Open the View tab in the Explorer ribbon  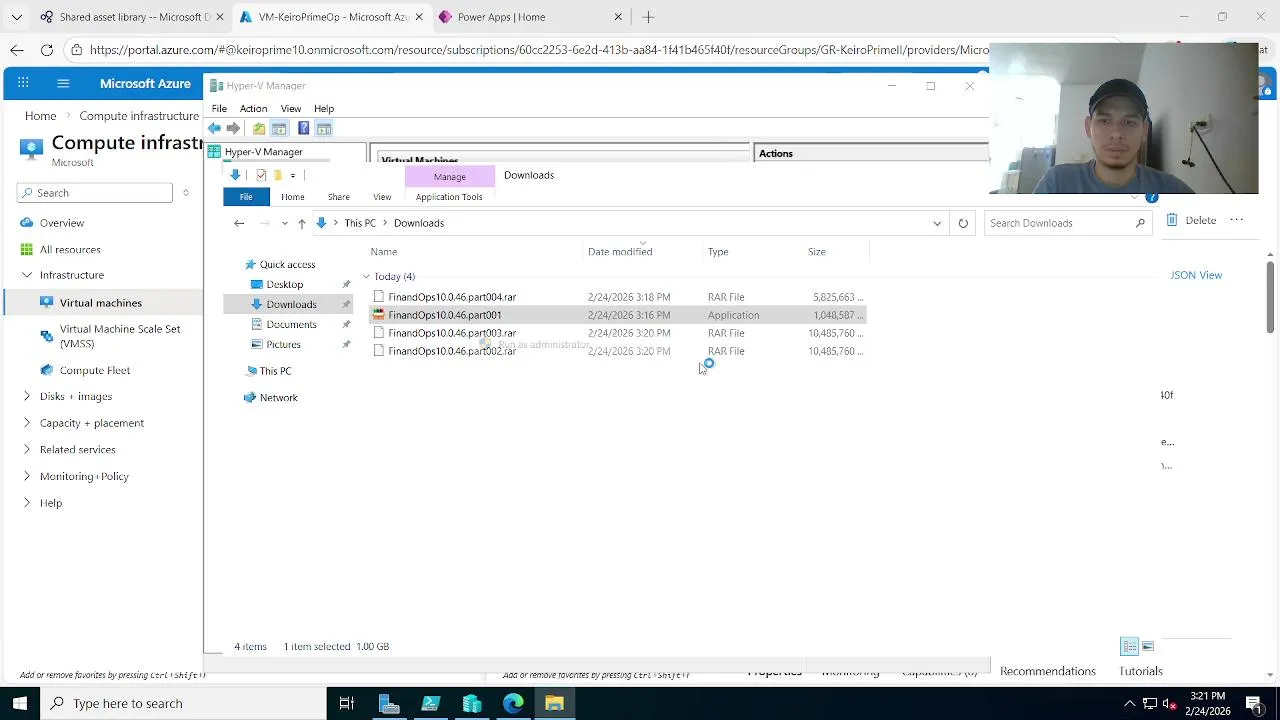point(382,197)
